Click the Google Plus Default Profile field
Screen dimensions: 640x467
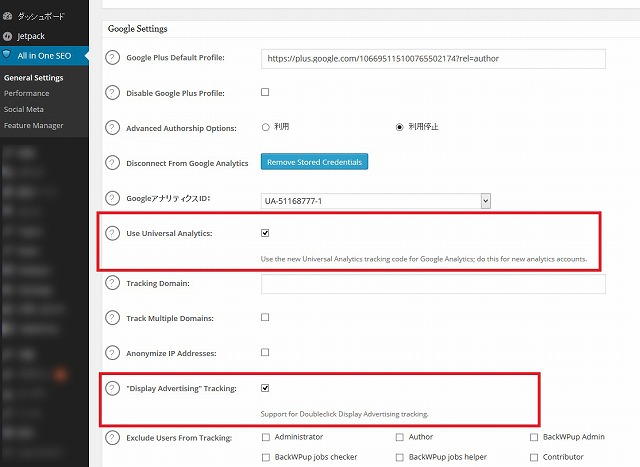click(x=433, y=59)
